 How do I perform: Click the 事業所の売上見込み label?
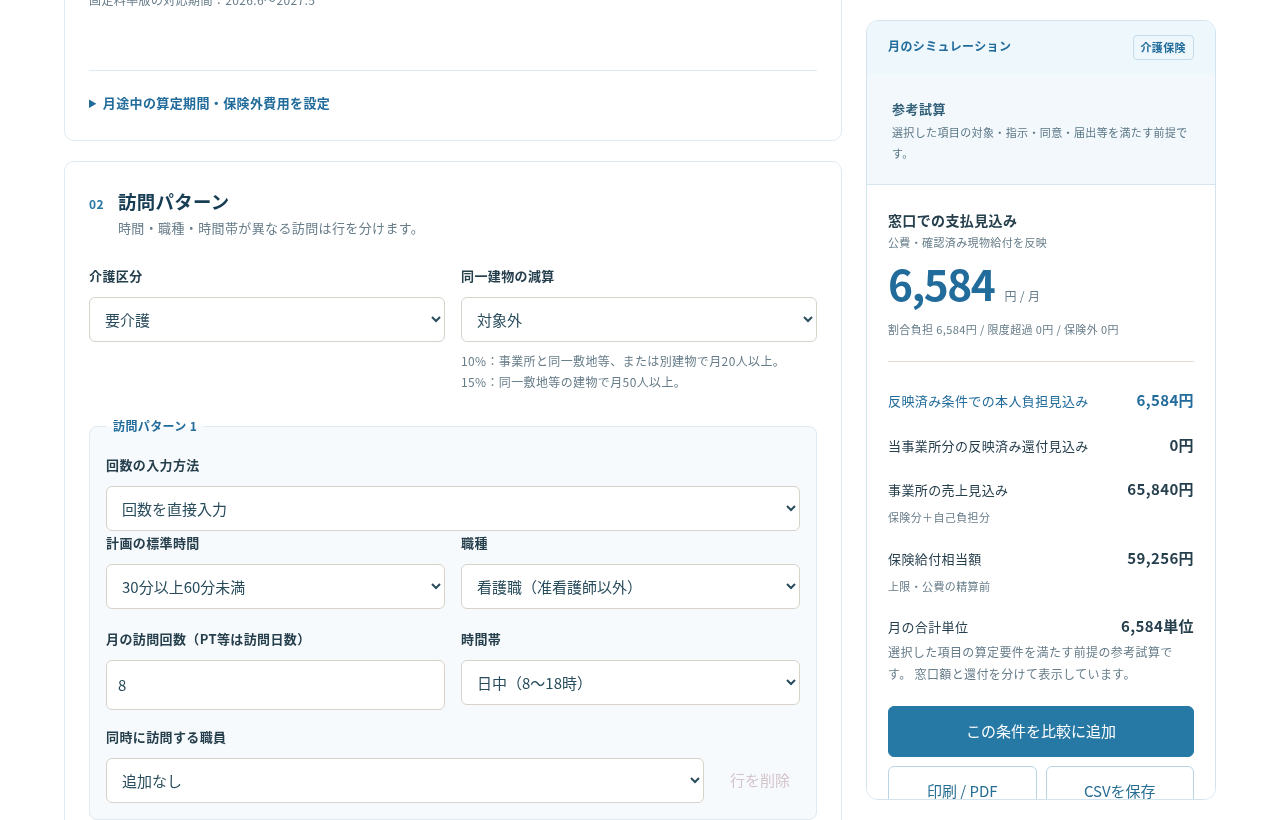pyautogui.click(x=948, y=490)
